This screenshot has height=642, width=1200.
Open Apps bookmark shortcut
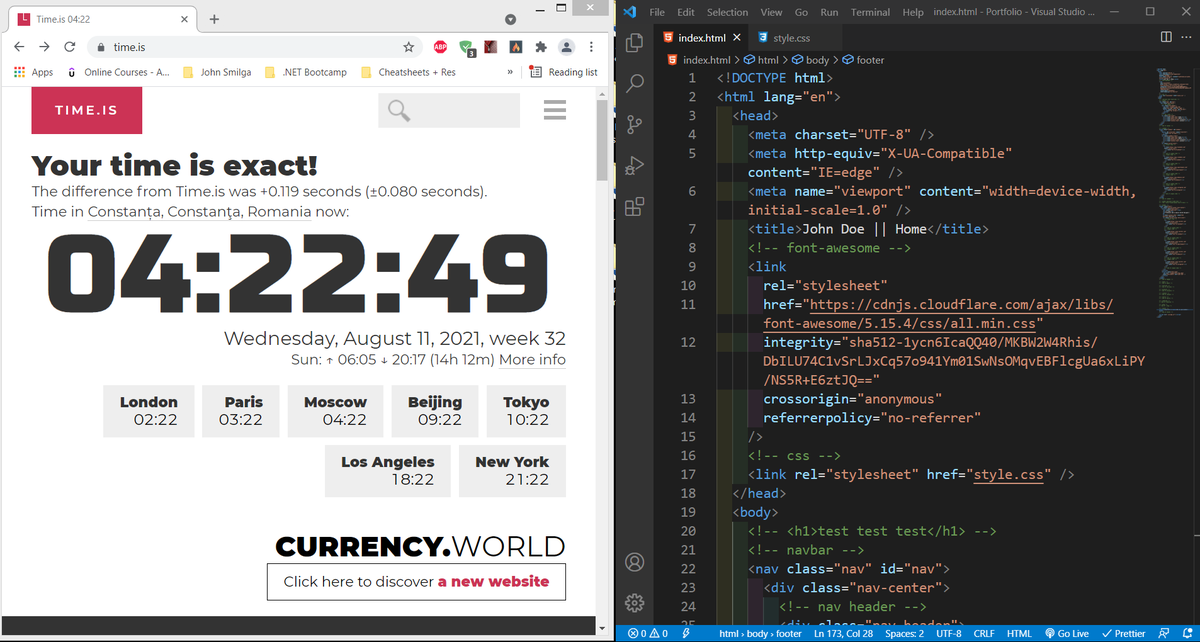click(33, 72)
